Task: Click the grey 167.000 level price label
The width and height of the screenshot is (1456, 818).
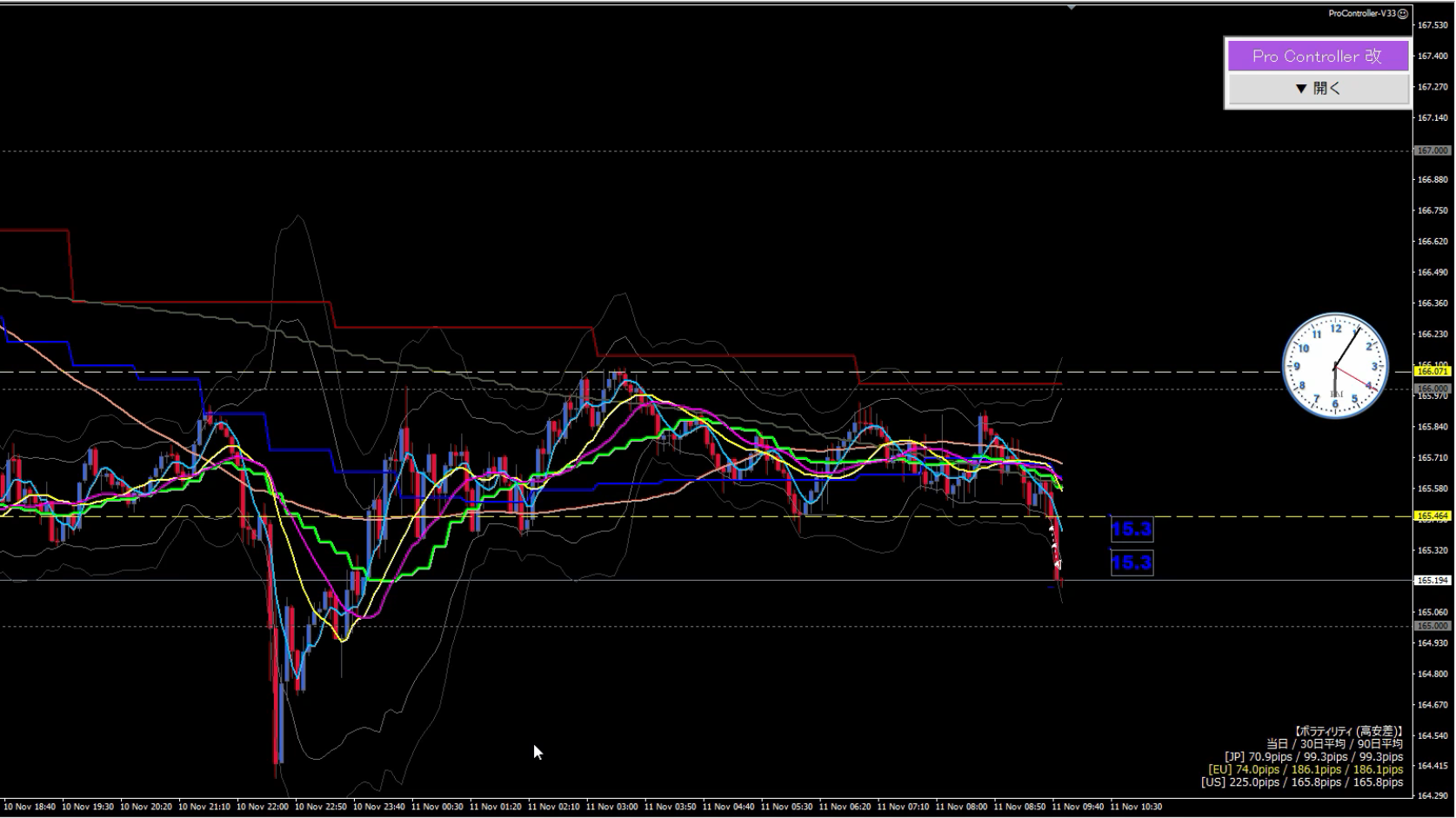Action: tap(1433, 150)
